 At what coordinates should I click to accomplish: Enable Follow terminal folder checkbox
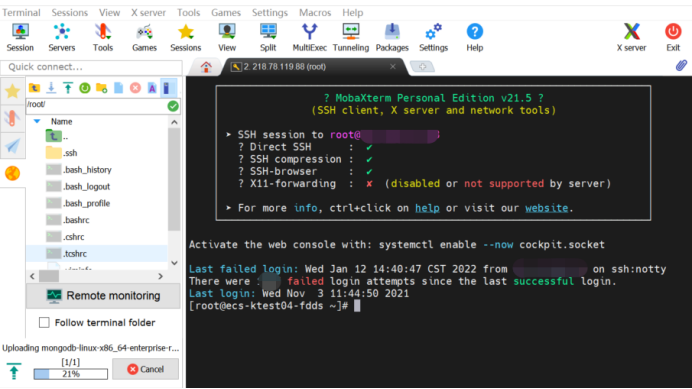click(44, 323)
